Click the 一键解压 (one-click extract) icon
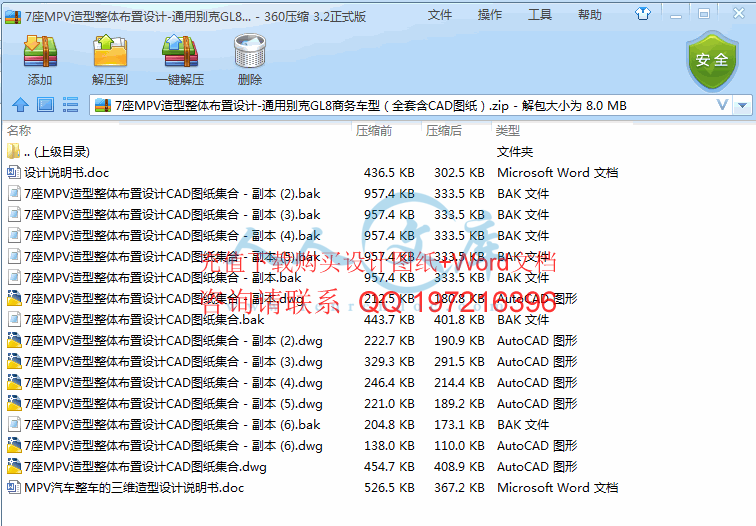This screenshot has width=756, height=526. pyautogui.click(x=180, y=51)
